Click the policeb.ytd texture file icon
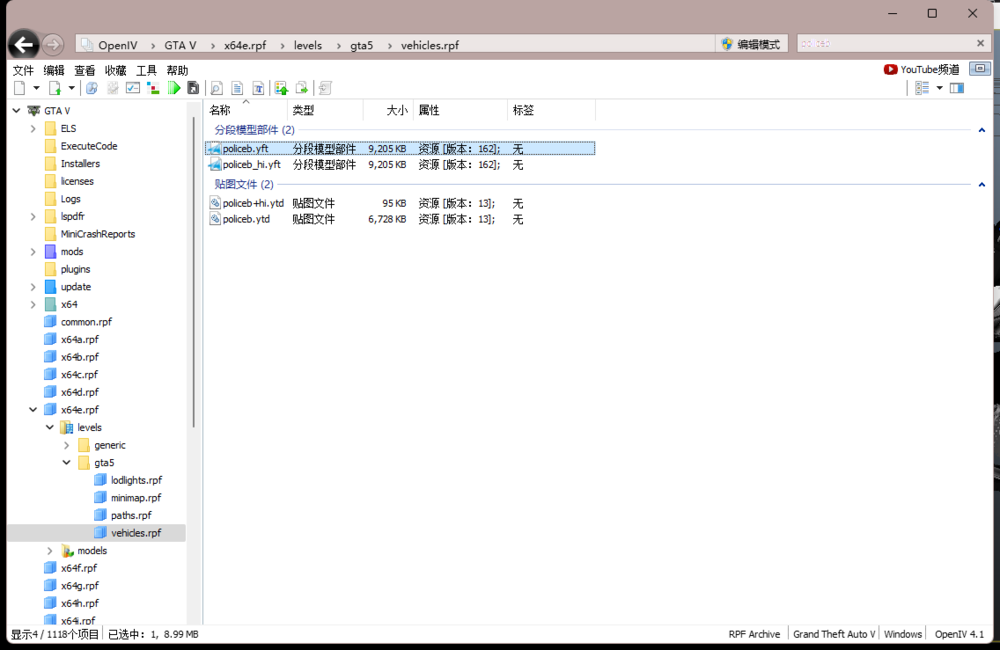1000x650 pixels. (214, 219)
